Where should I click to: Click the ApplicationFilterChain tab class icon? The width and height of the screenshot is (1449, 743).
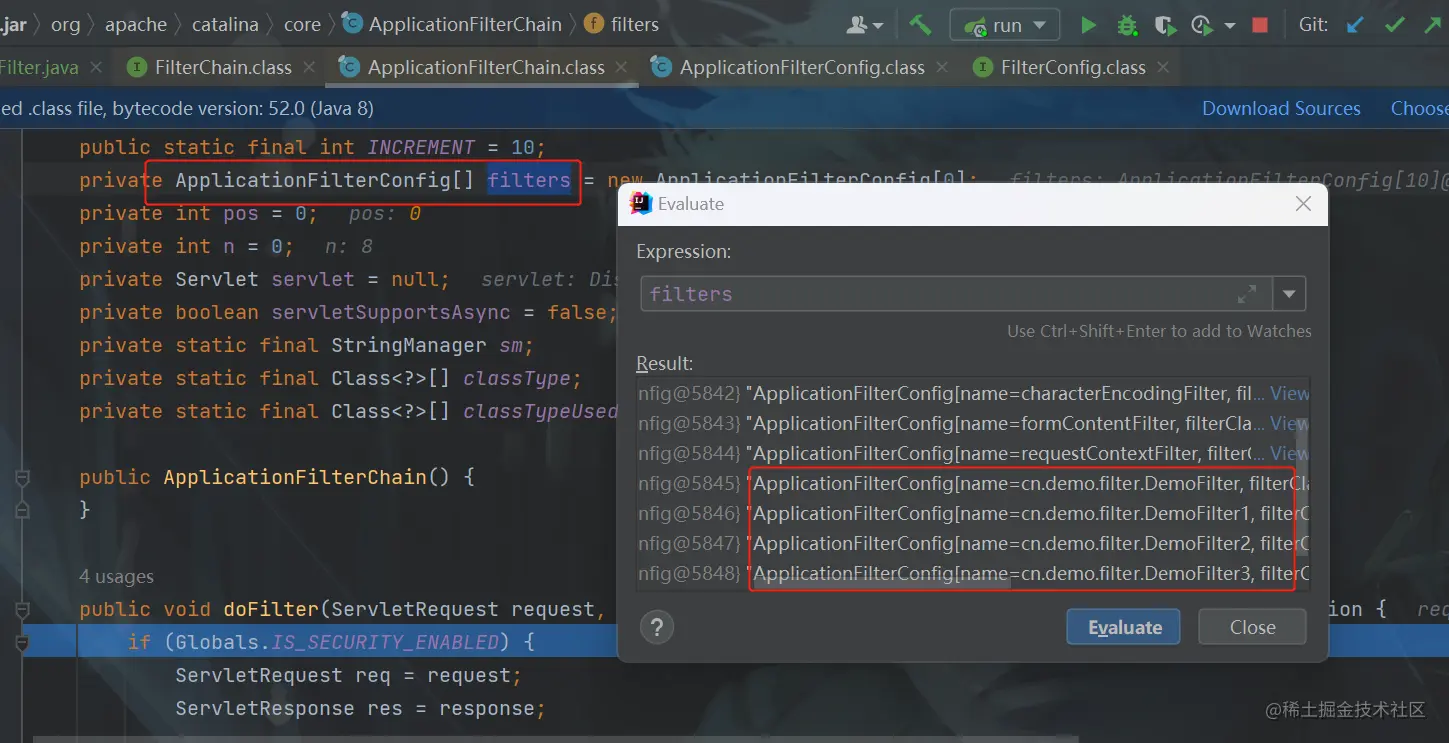click(x=349, y=67)
